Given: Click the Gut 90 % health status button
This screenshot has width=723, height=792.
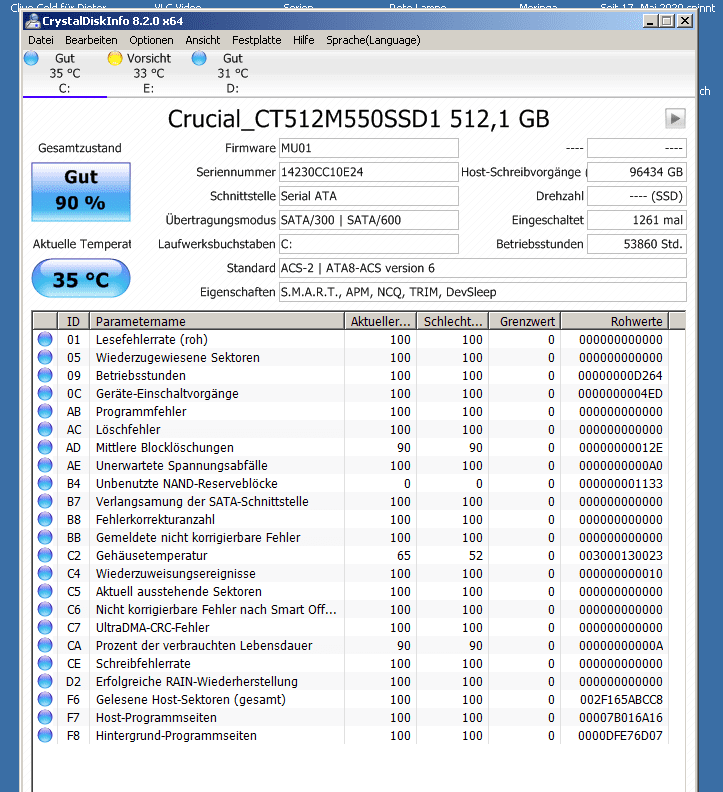Looking at the screenshot, I should point(81,192).
